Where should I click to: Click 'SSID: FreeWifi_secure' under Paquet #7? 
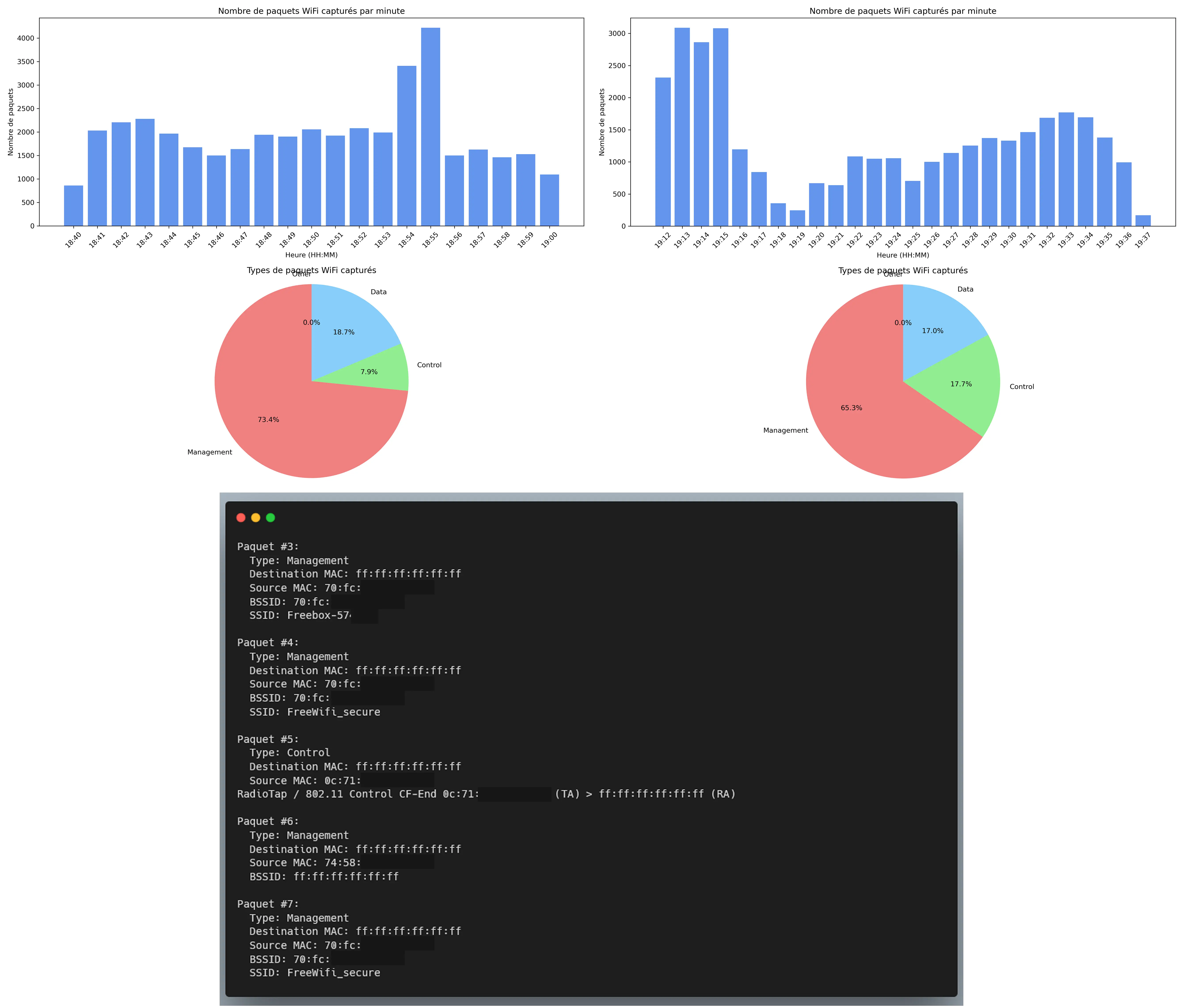pos(315,973)
